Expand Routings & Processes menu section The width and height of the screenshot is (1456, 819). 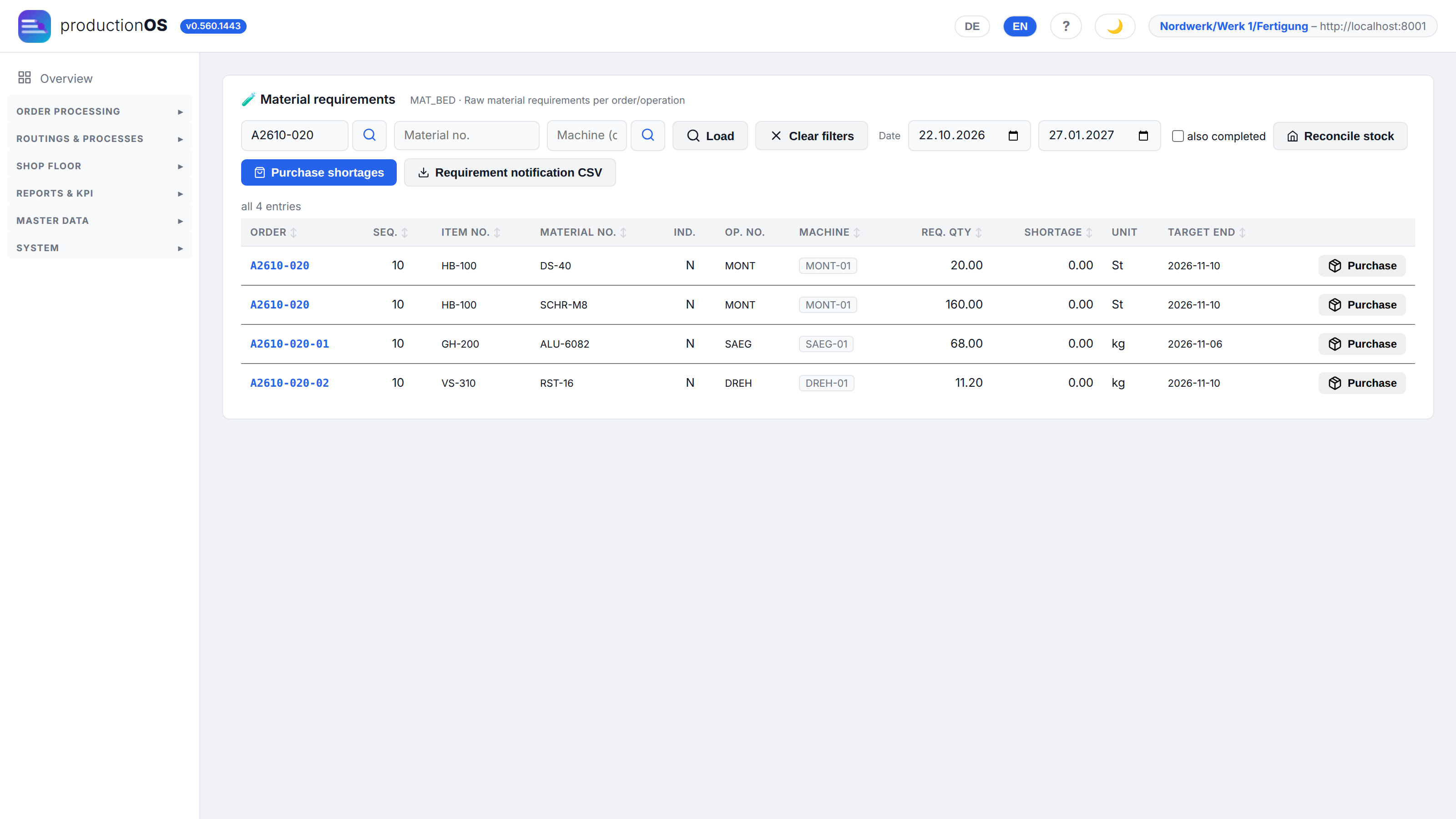[x=100, y=138]
